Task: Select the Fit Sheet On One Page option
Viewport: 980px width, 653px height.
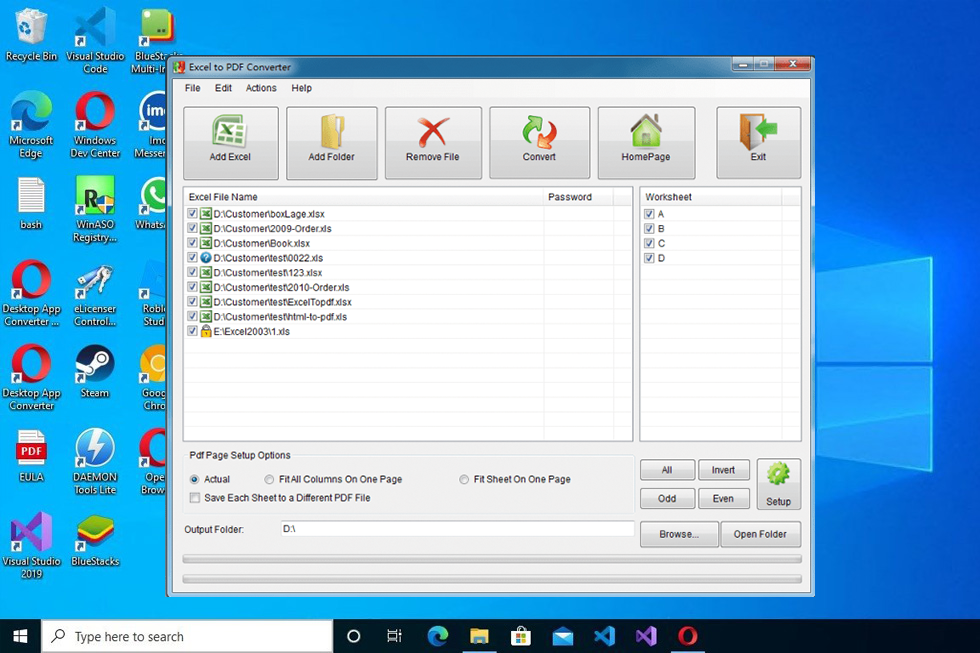Action: [x=463, y=479]
